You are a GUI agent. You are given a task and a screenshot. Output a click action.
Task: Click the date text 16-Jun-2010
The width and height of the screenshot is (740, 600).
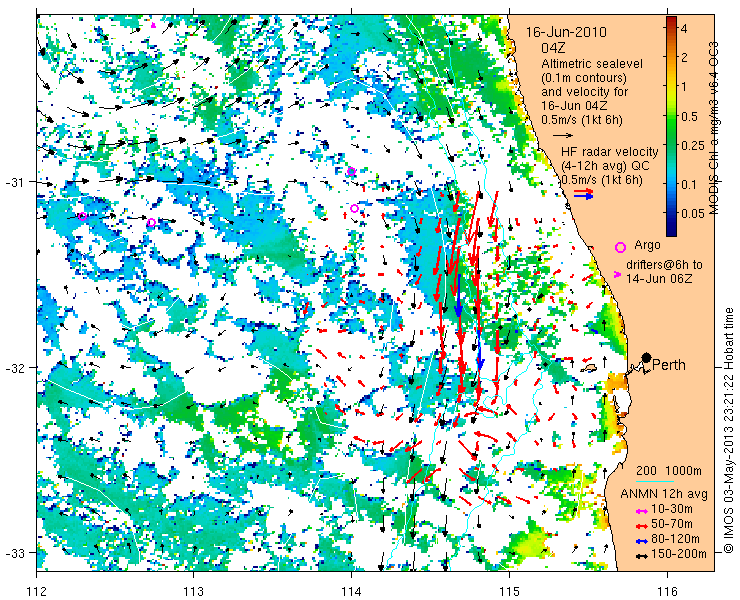[x=566, y=33]
